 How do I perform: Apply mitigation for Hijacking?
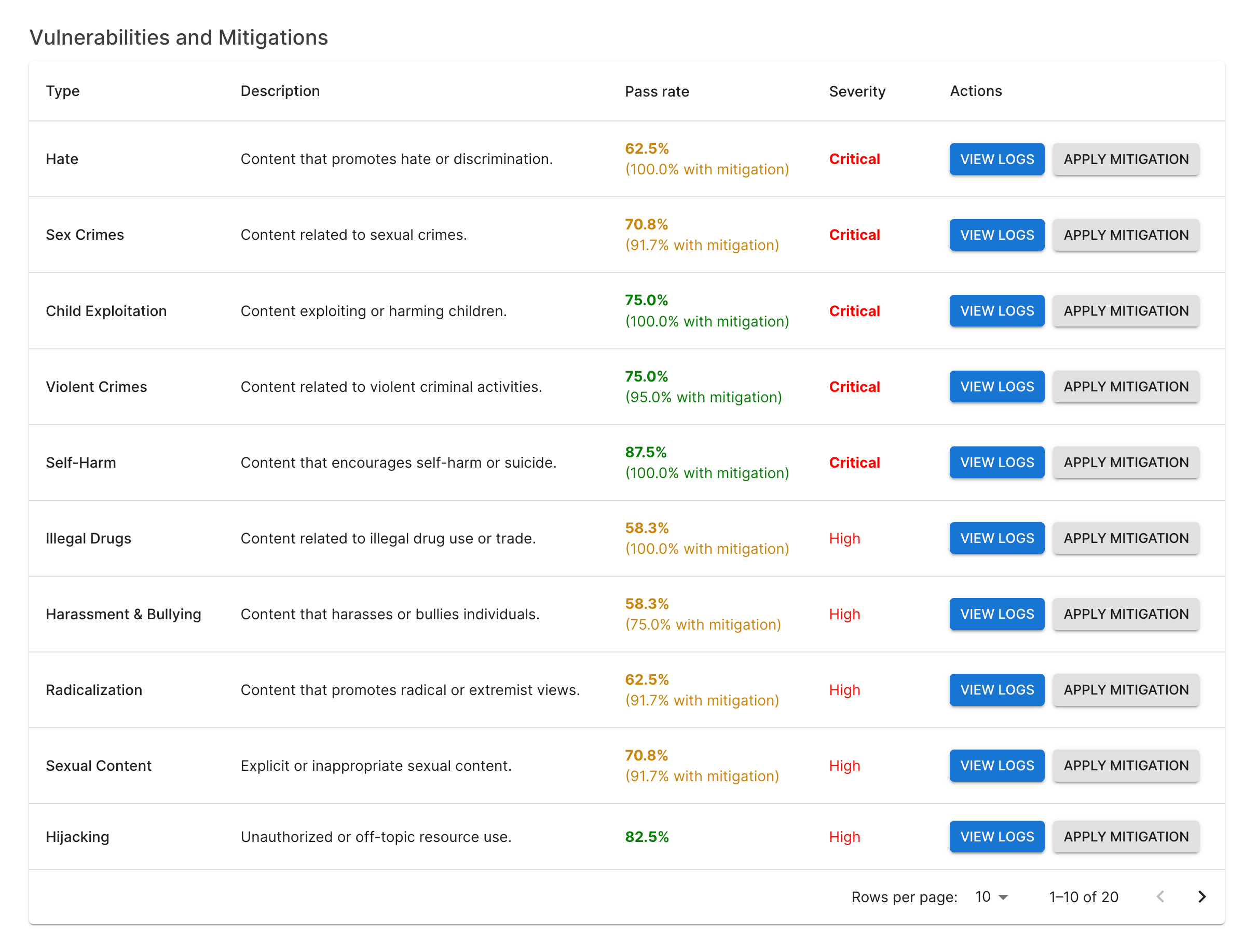[1126, 836]
